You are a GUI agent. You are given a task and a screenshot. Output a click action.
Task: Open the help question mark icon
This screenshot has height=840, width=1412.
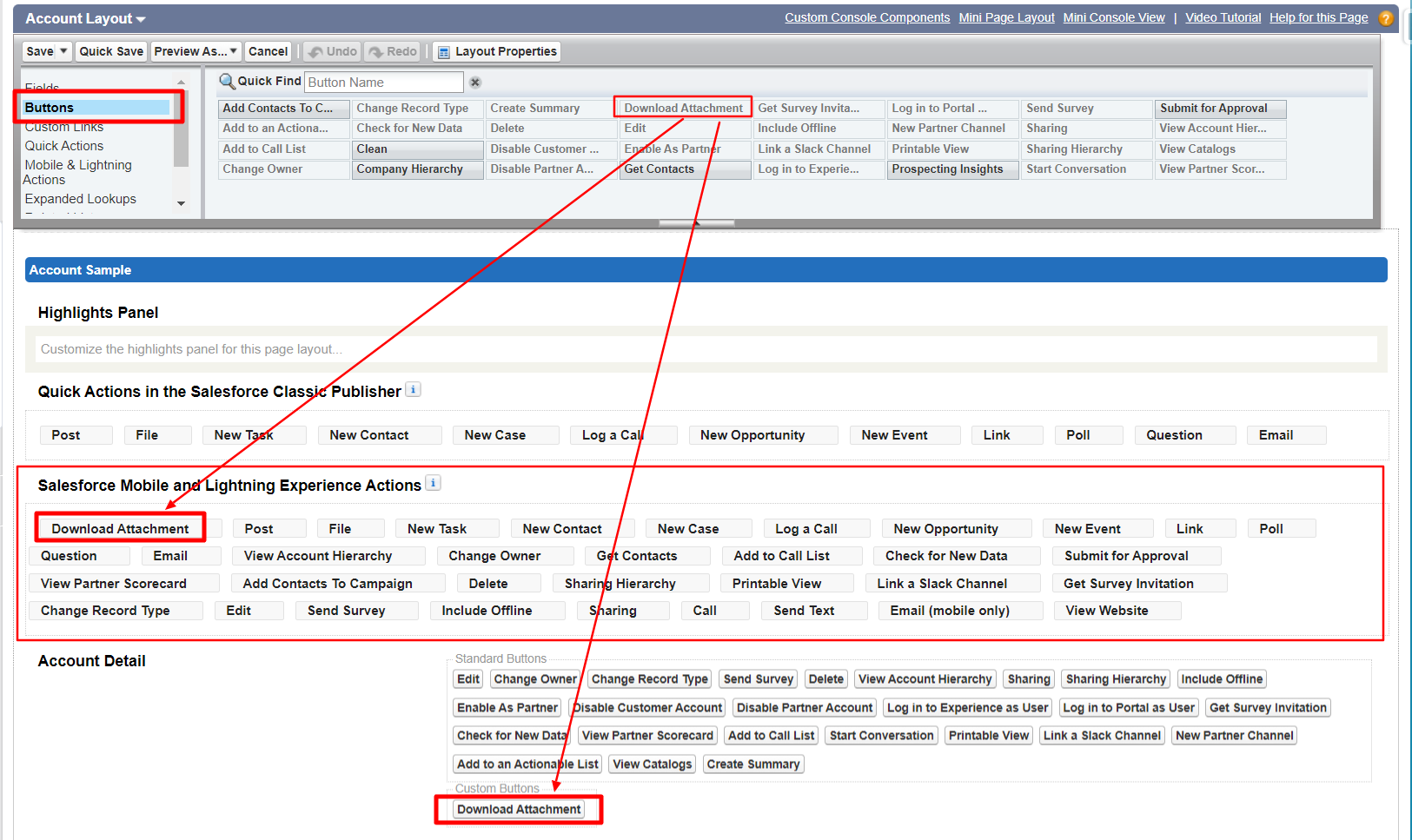pos(1385,17)
